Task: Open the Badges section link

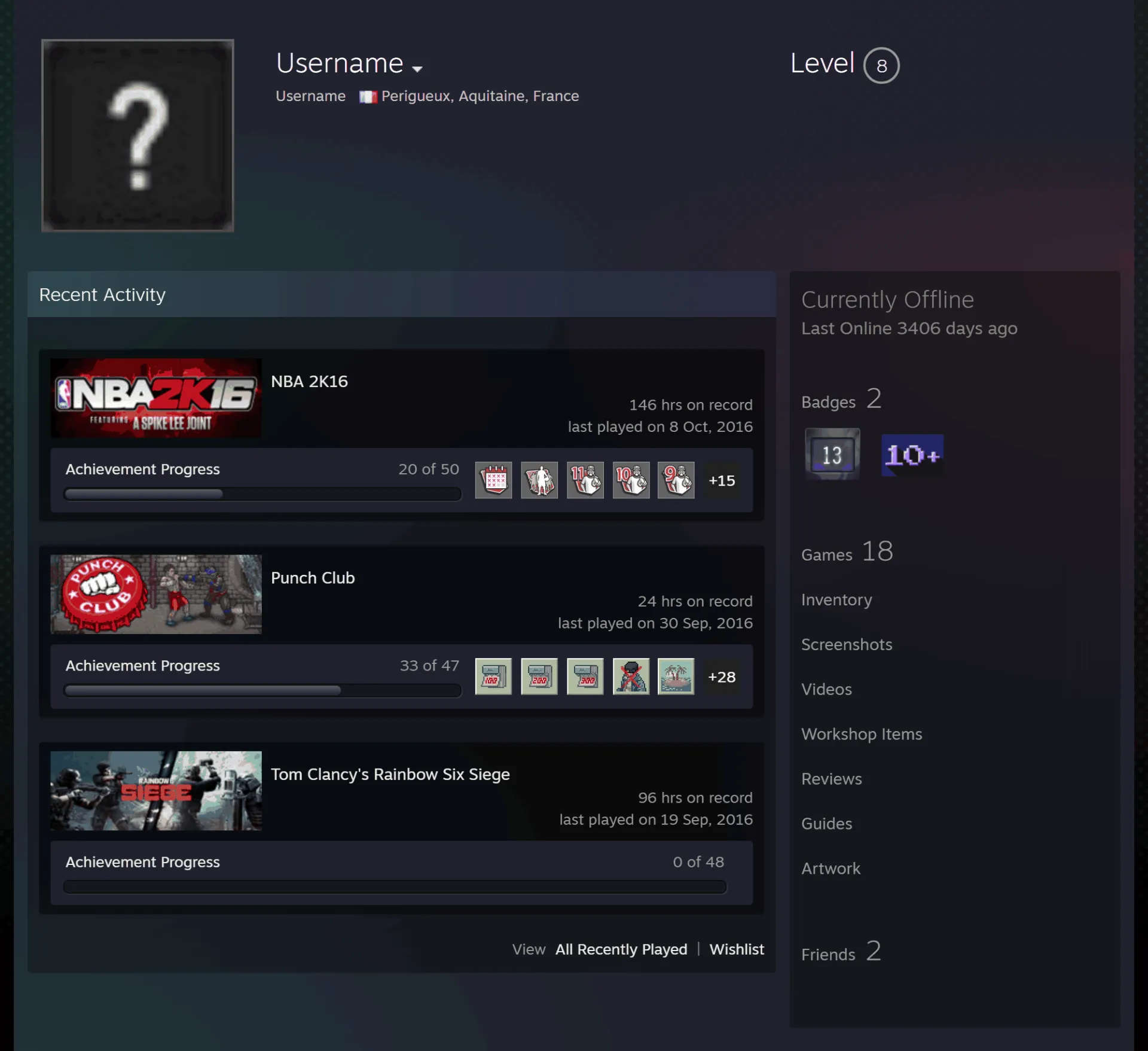Action: [x=841, y=400]
